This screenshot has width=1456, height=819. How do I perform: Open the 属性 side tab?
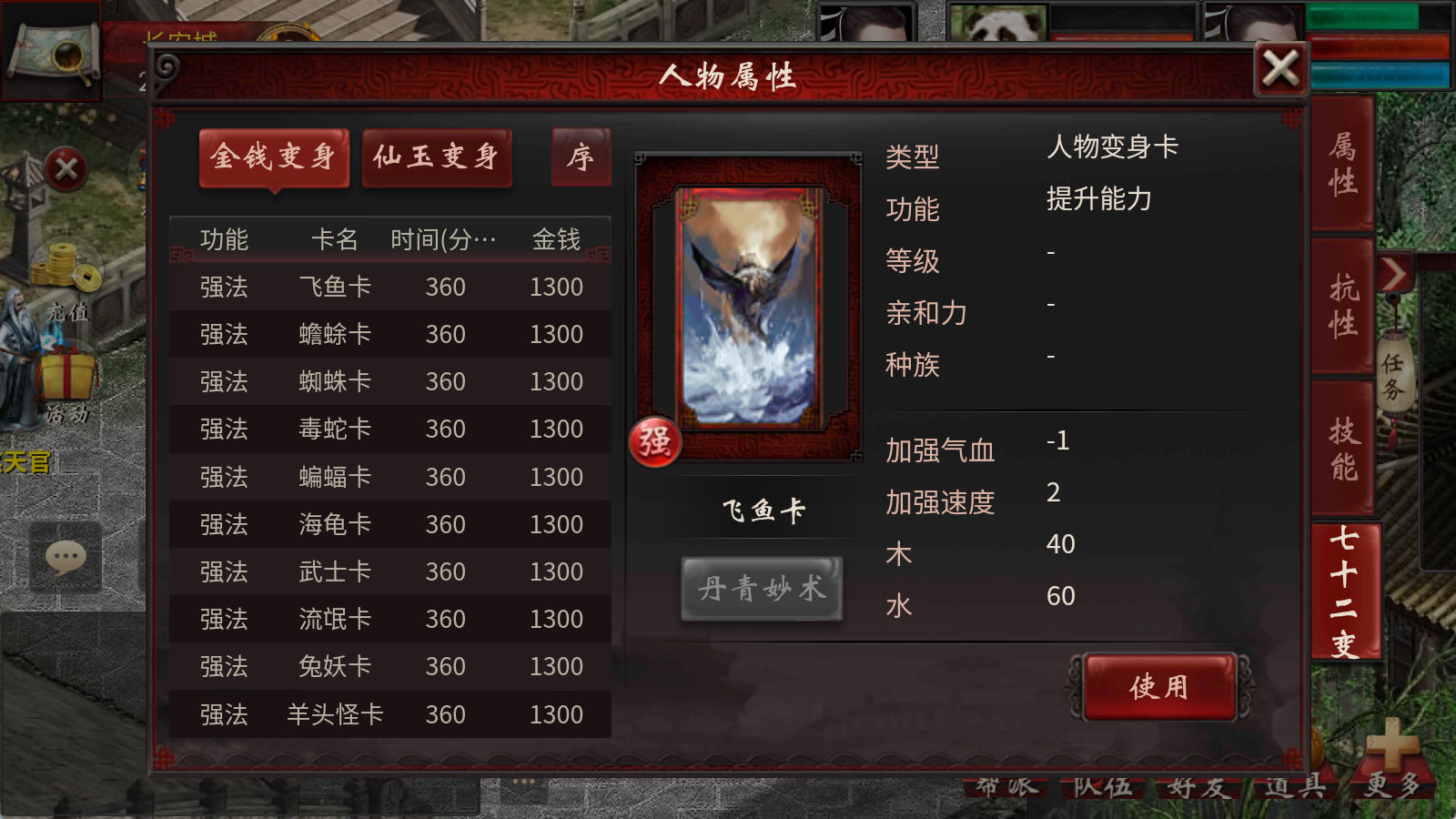pyautogui.click(x=1342, y=164)
